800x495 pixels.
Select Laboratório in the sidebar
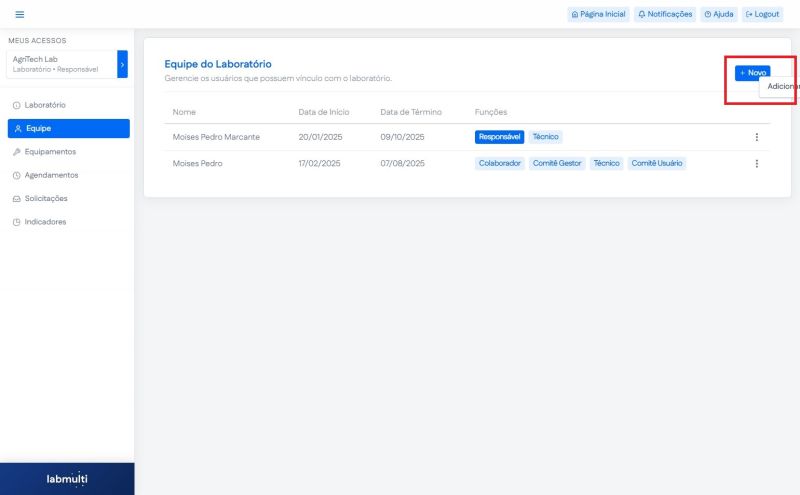coord(45,105)
